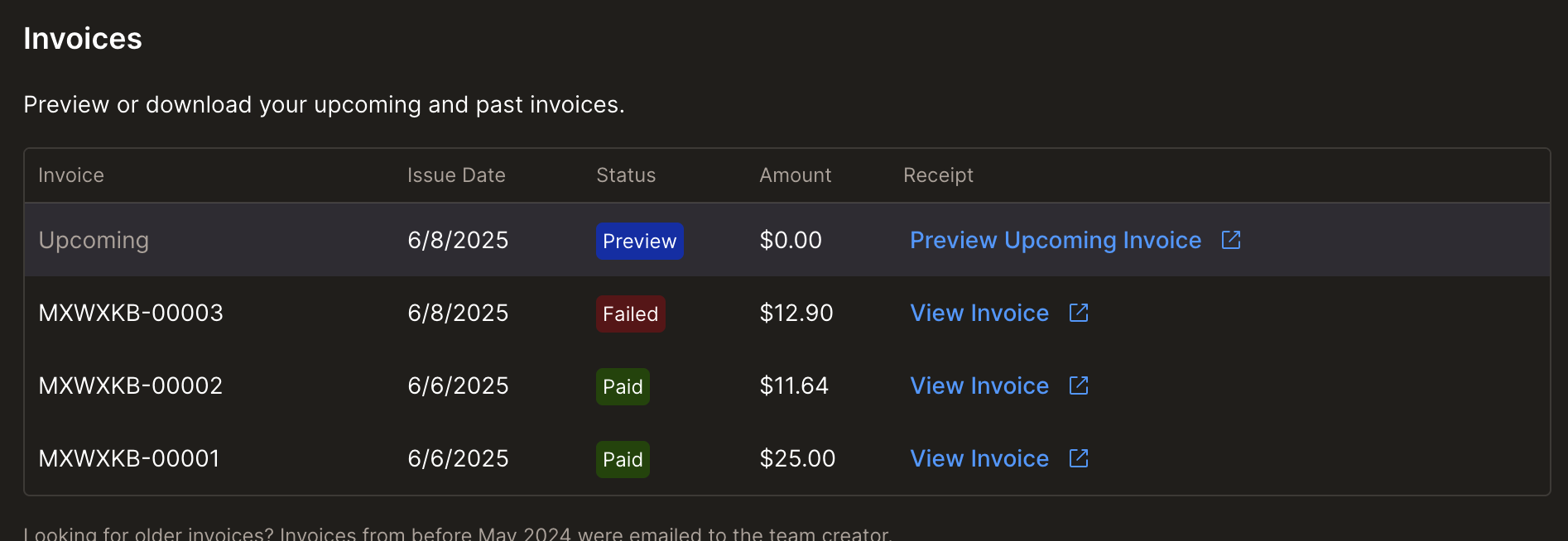1568x541 pixels.
Task: Select invoice number MXWXKB-00003
Action: (131, 313)
